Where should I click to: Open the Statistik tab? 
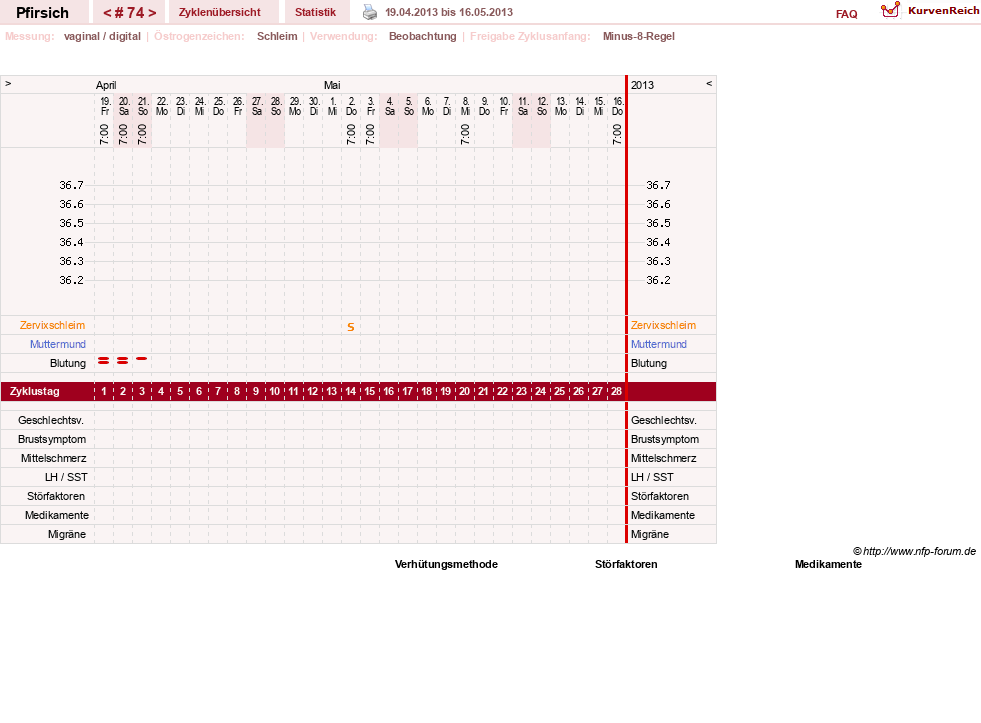coord(315,13)
